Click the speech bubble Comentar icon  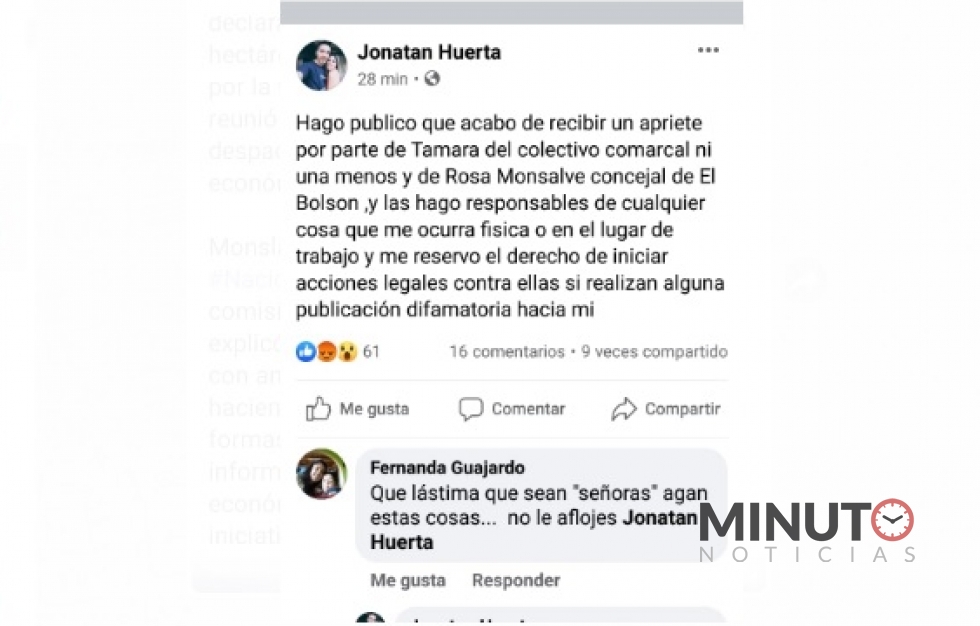[x=471, y=409]
